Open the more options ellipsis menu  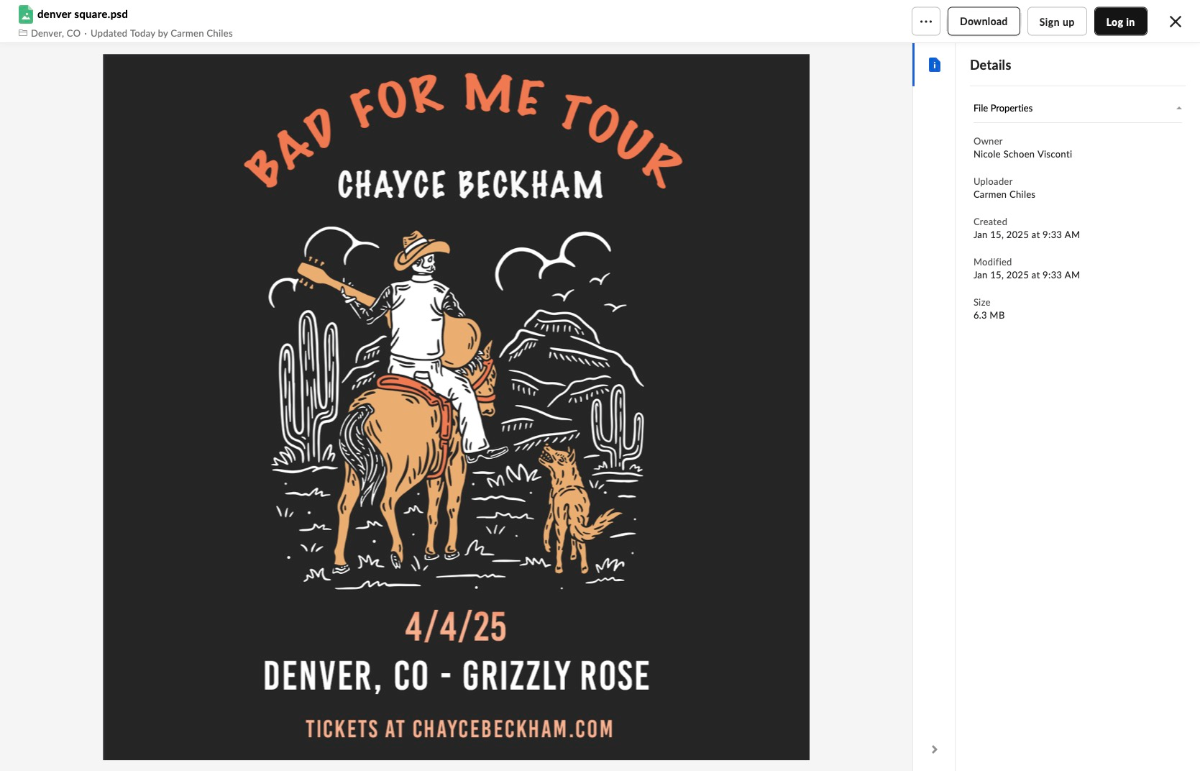click(x=926, y=21)
